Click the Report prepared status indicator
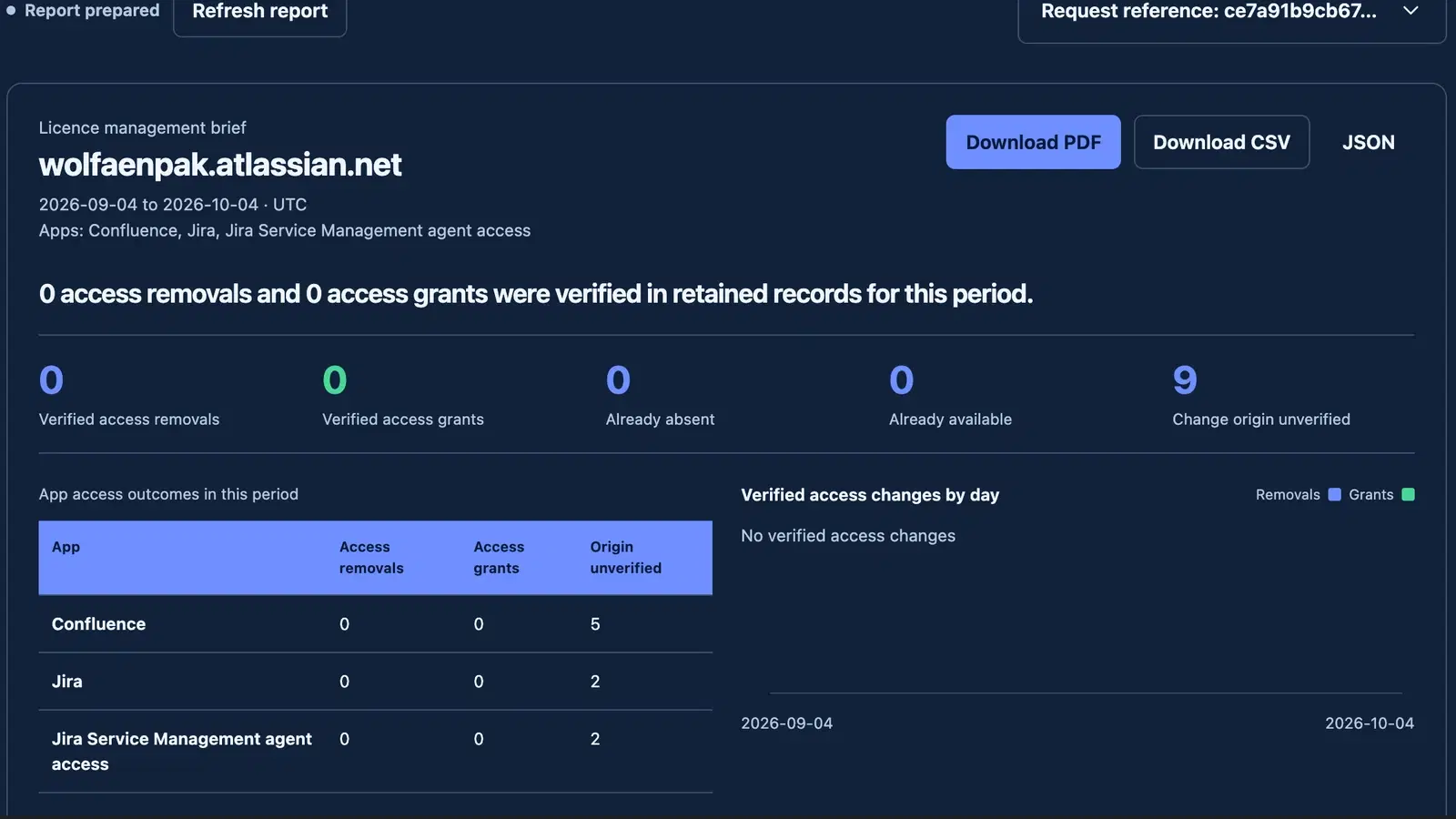 coord(83,11)
